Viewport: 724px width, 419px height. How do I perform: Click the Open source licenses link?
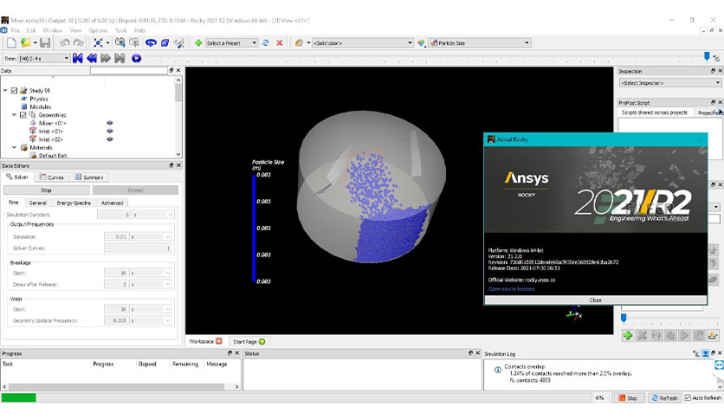[511, 288]
